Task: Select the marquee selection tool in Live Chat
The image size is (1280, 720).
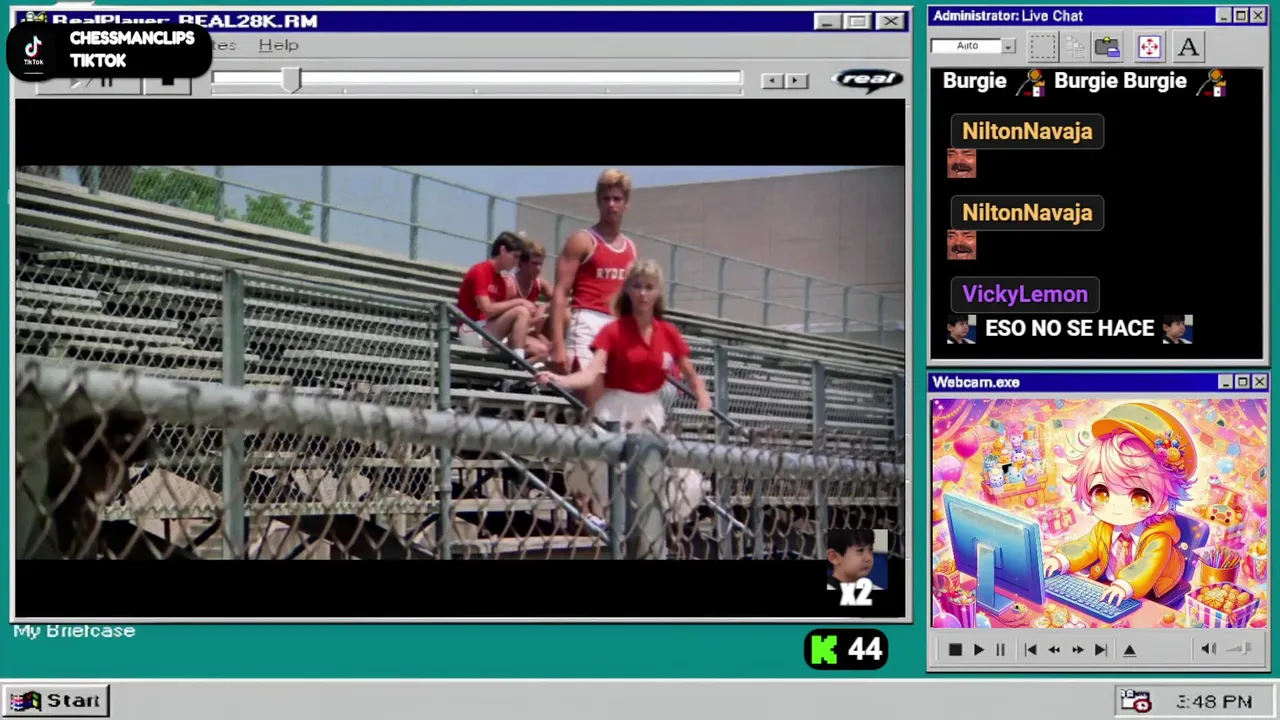Action: [x=1043, y=46]
